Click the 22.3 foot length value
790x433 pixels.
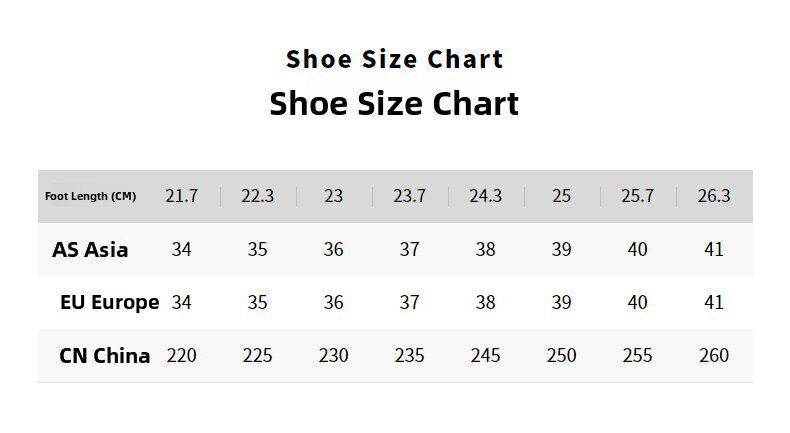pos(257,196)
